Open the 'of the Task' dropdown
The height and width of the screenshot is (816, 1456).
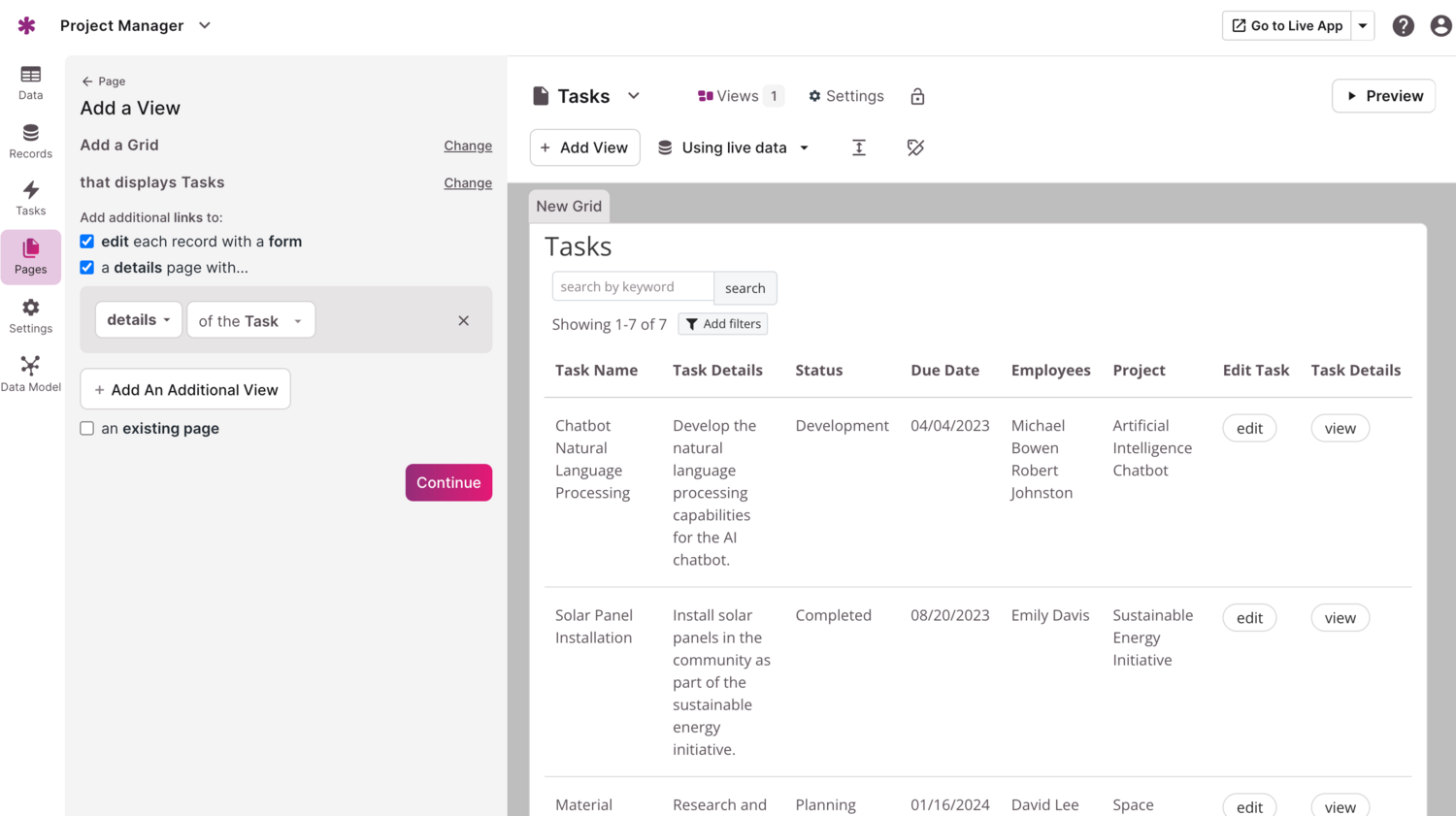(250, 320)
